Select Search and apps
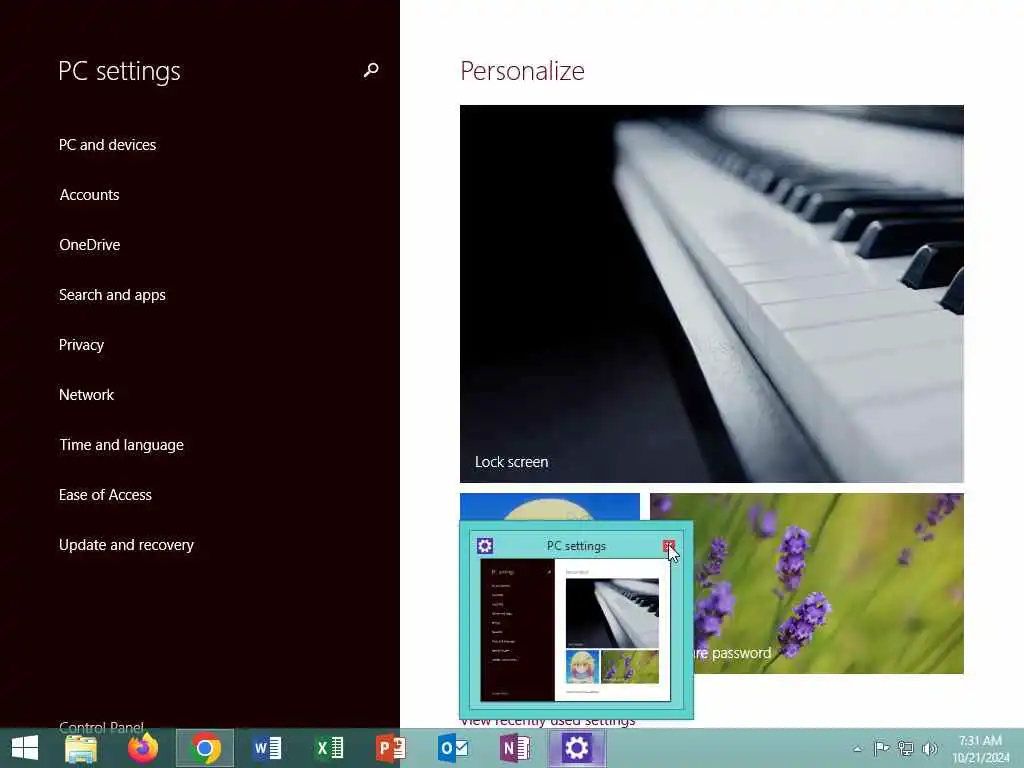This screenshot has width=1024, height=768. pyautogui.click(x=112, y=295)
